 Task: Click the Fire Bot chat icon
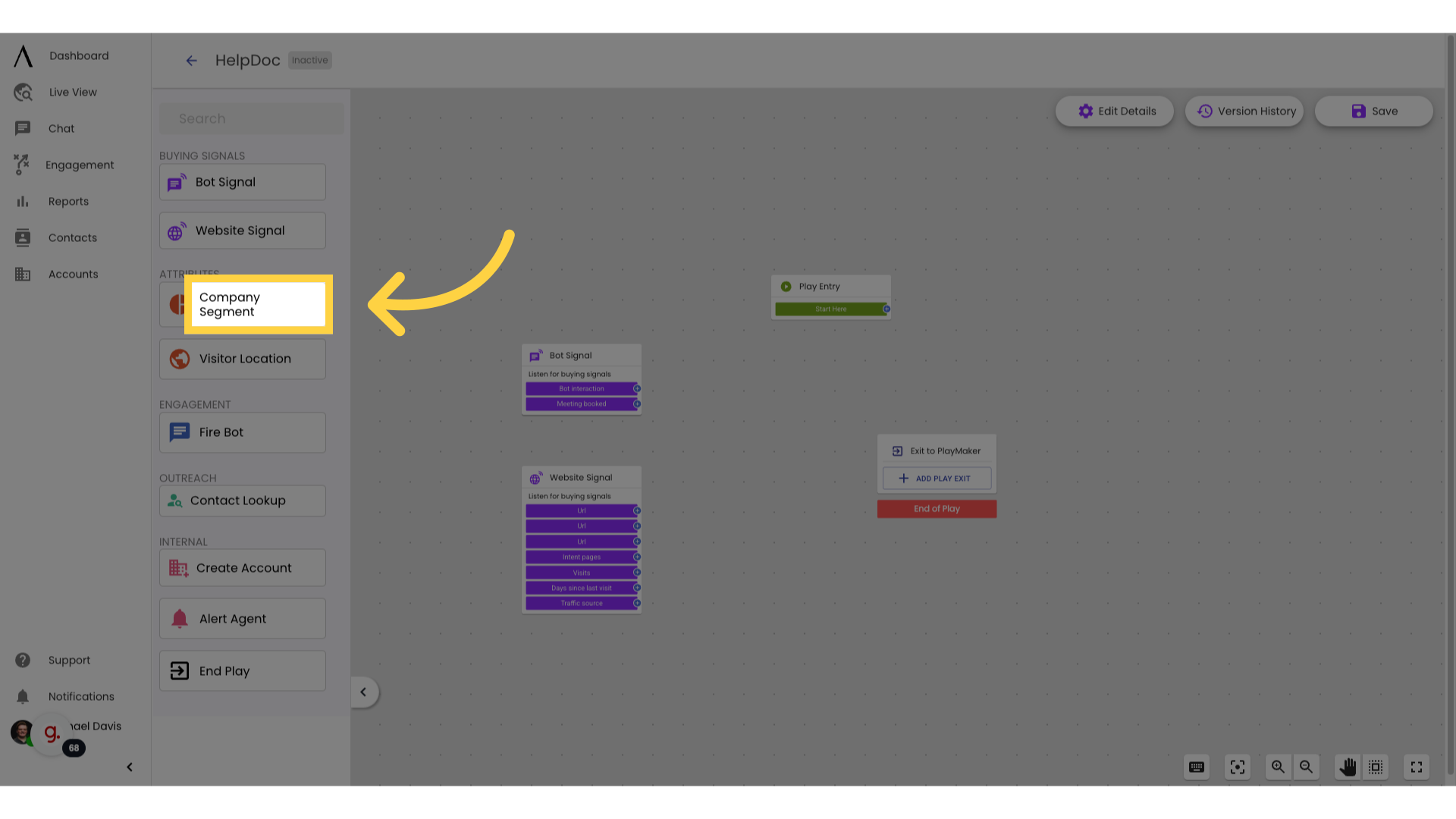point(180,432)
